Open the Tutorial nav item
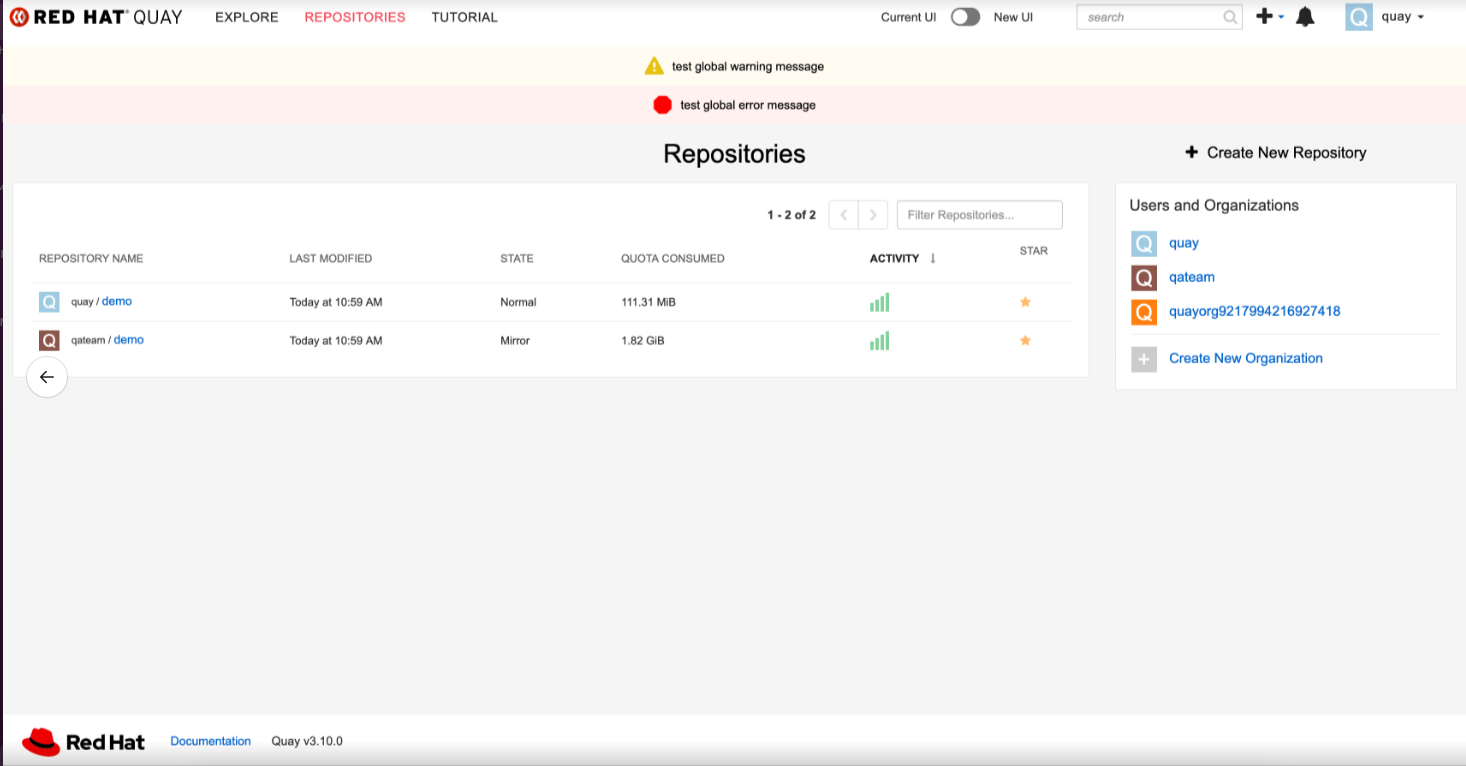This screenshot has width=1466, height=766. 464,17
